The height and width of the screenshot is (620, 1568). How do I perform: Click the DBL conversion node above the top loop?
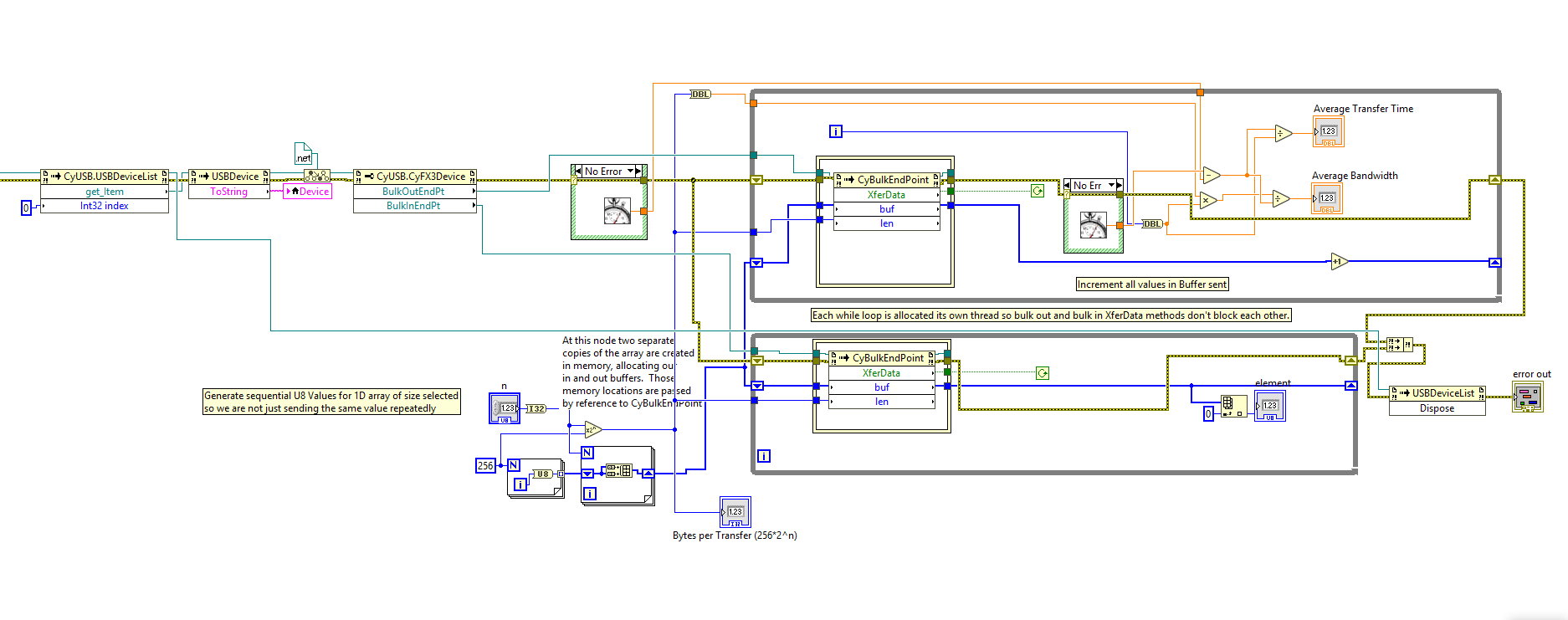(700, 95)
